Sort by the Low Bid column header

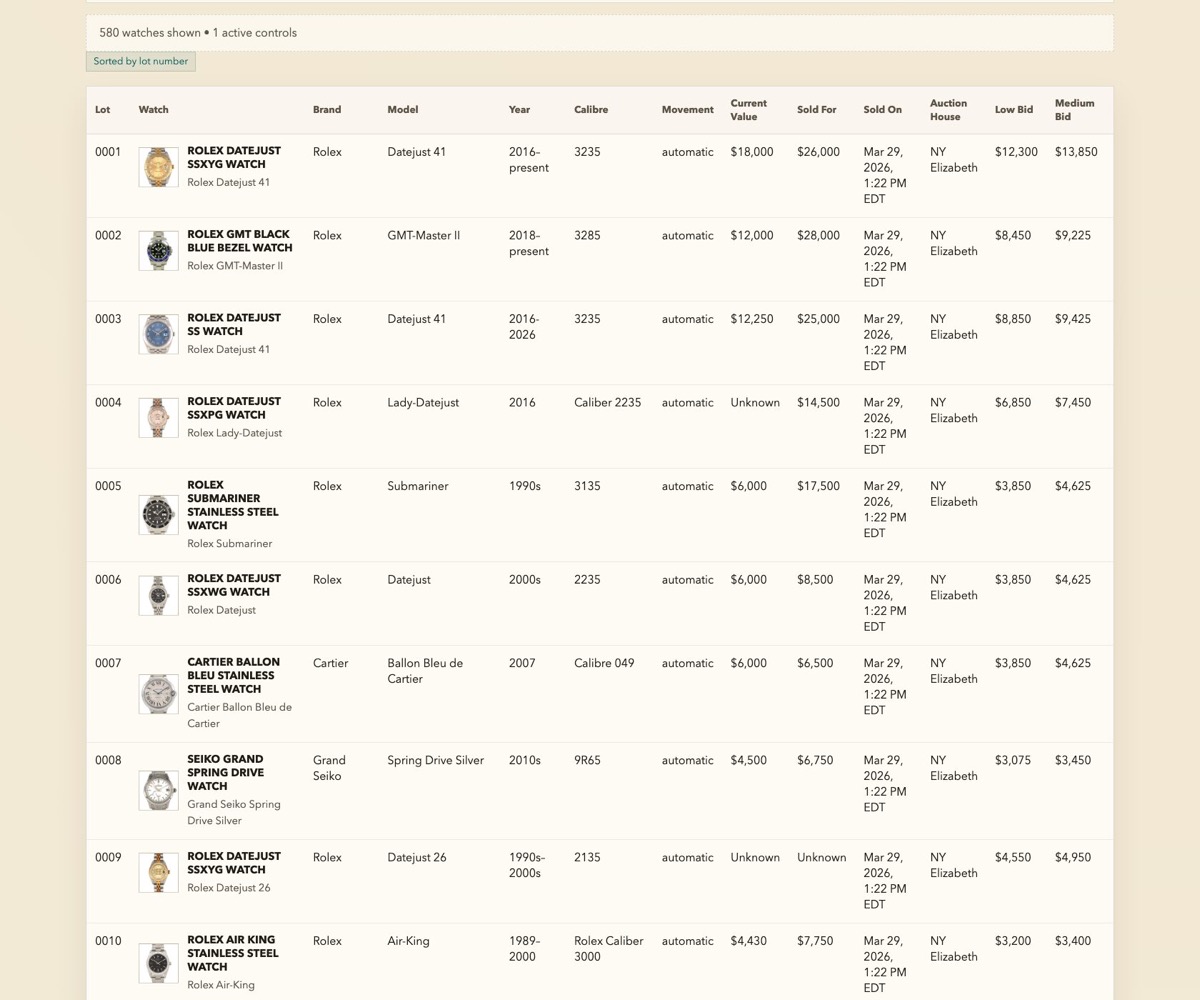(1013, 110)
